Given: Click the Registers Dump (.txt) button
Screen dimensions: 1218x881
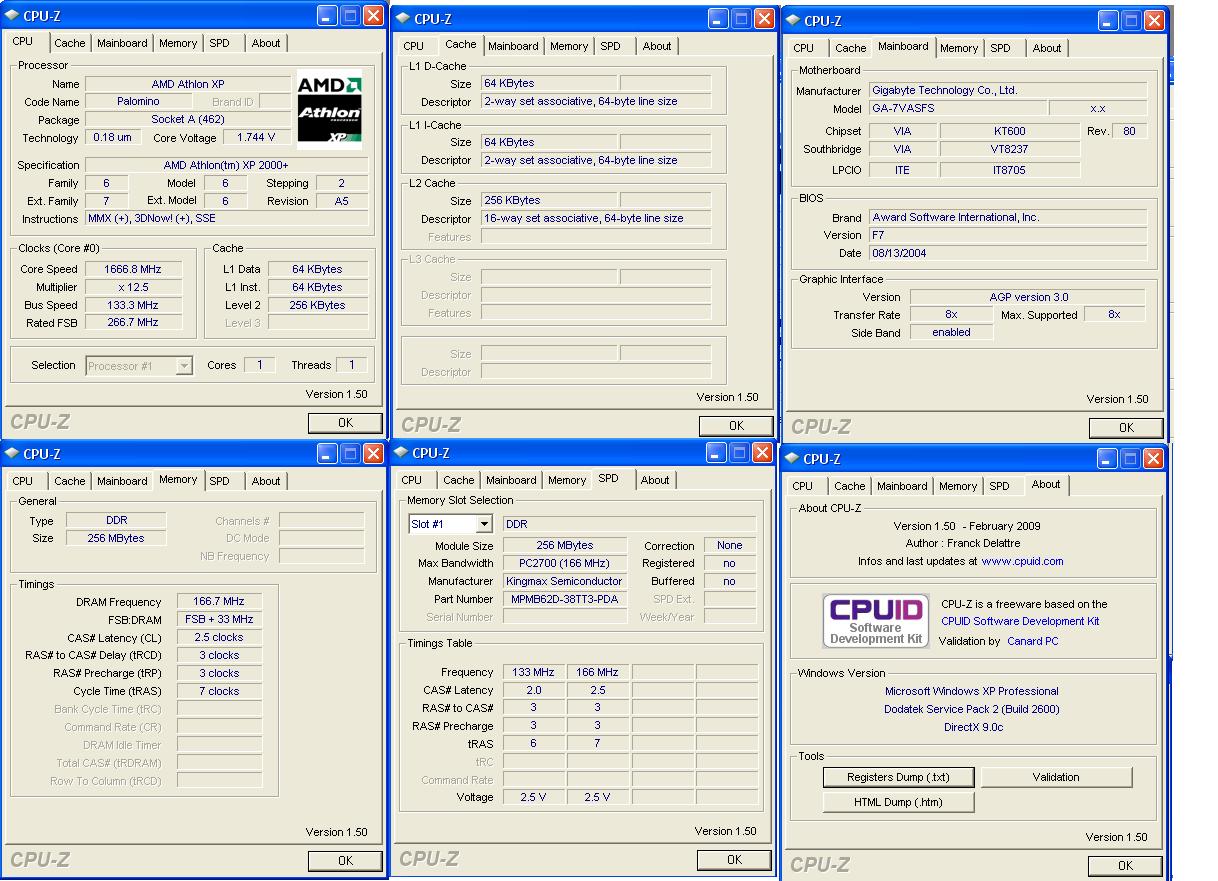Looking at the screenshot, I should pyautogui.click(x=898, y=777).
